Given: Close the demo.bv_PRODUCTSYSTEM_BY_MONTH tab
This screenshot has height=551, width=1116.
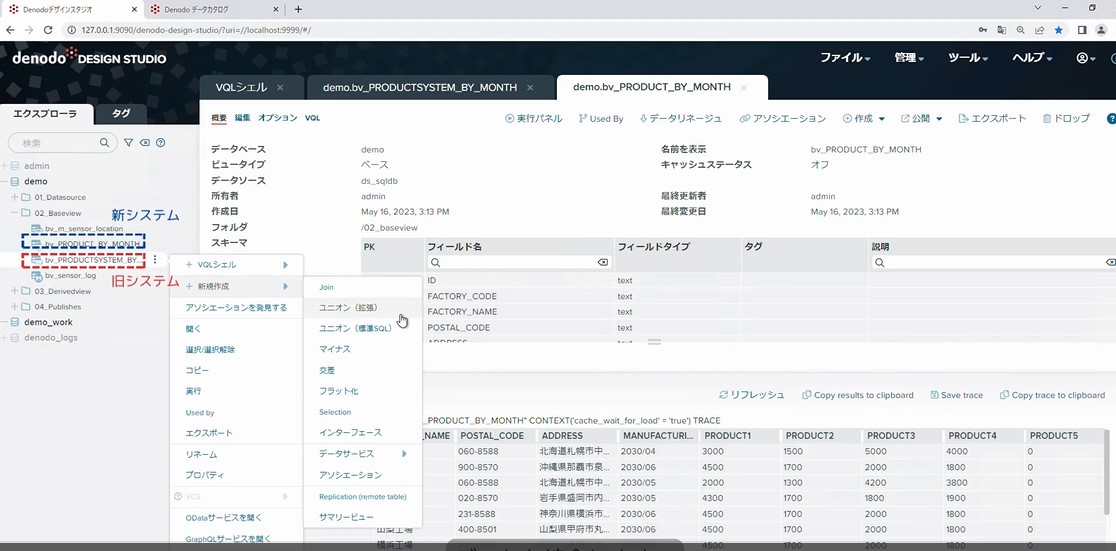Looking at the screenshot, I should click(530, 88).
